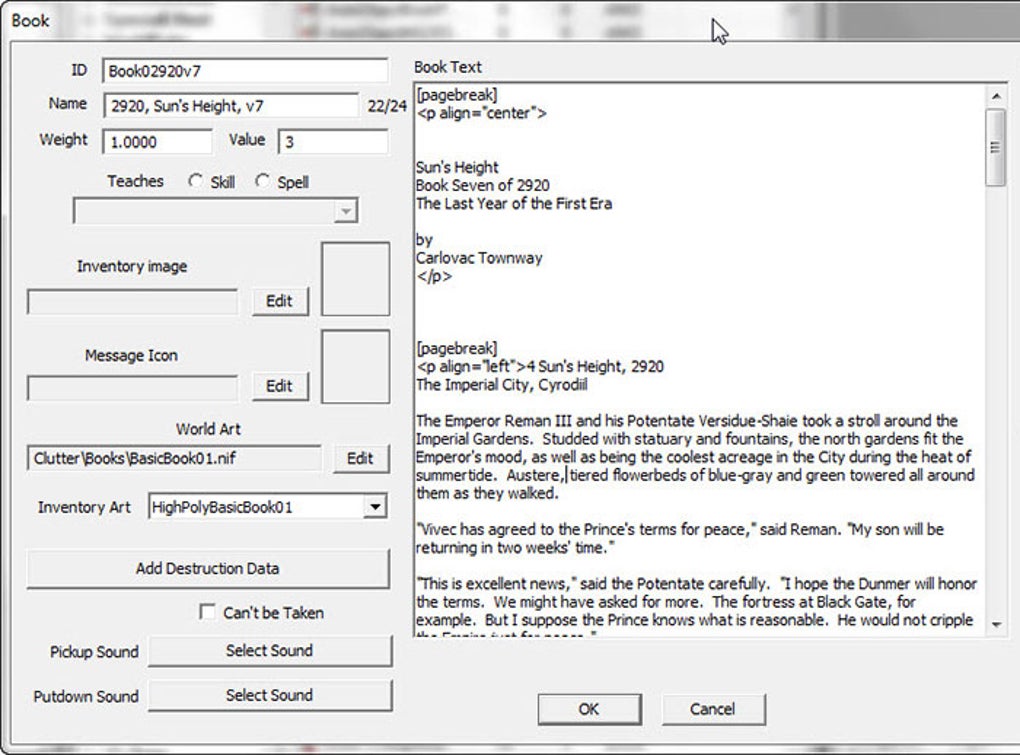The width and height of the screenshot is (1020, 755).
Task: Click the closing '</p>' tag line
Action: pos(434,276)
